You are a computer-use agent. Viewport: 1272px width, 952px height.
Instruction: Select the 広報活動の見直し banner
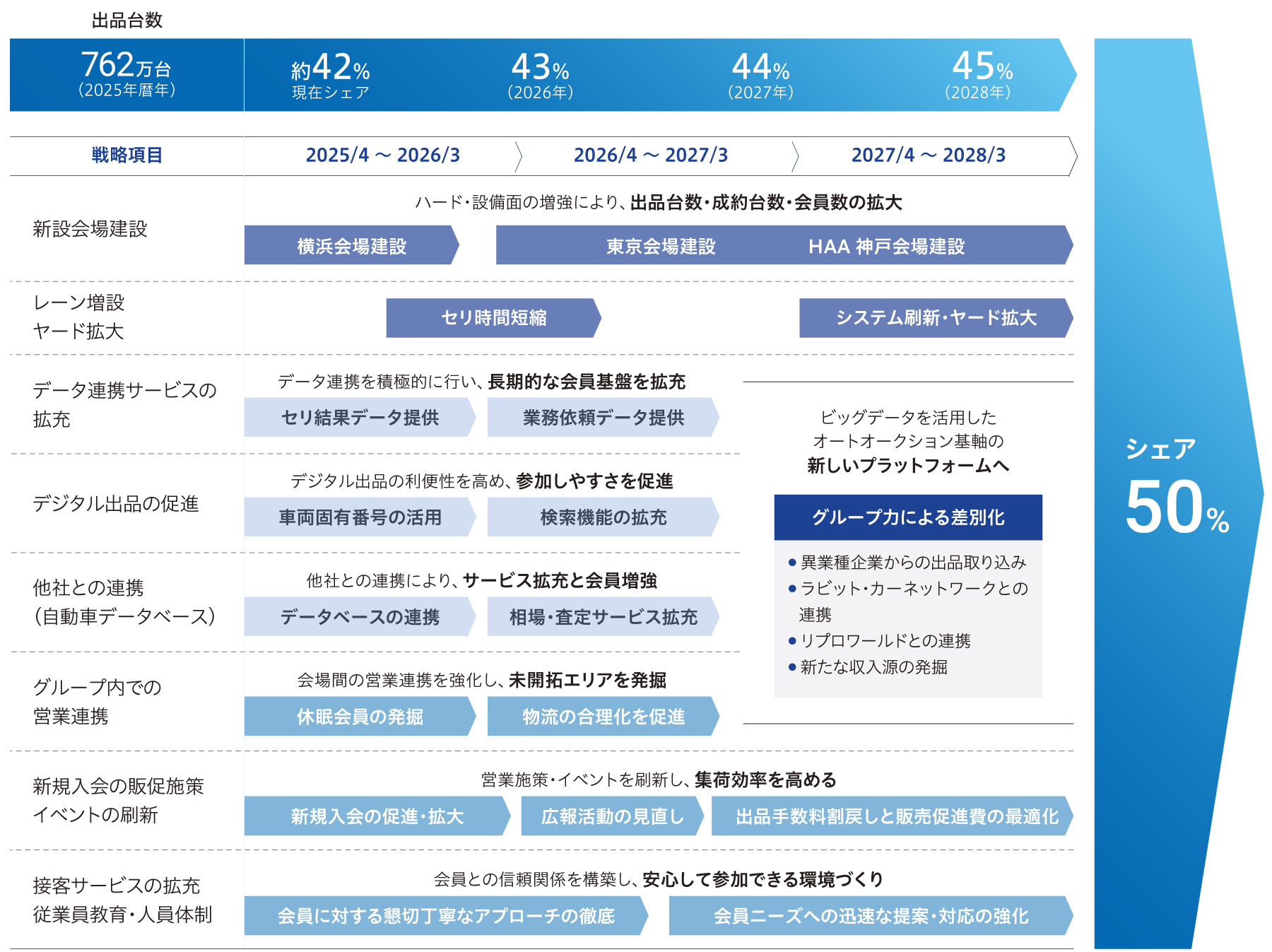click(612, 816)
